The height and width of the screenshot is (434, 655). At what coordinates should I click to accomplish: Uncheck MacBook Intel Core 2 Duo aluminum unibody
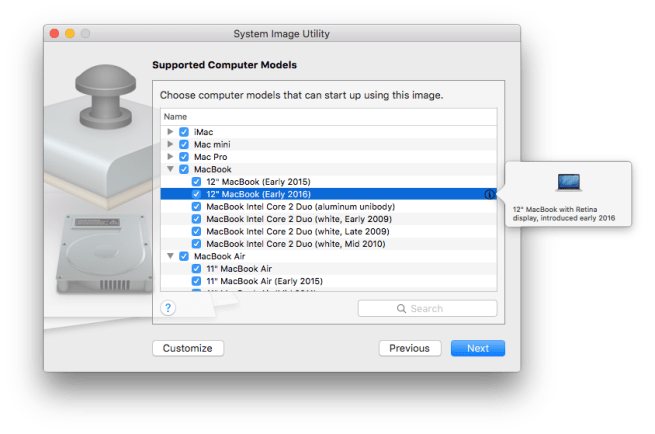tap(196, 207)
